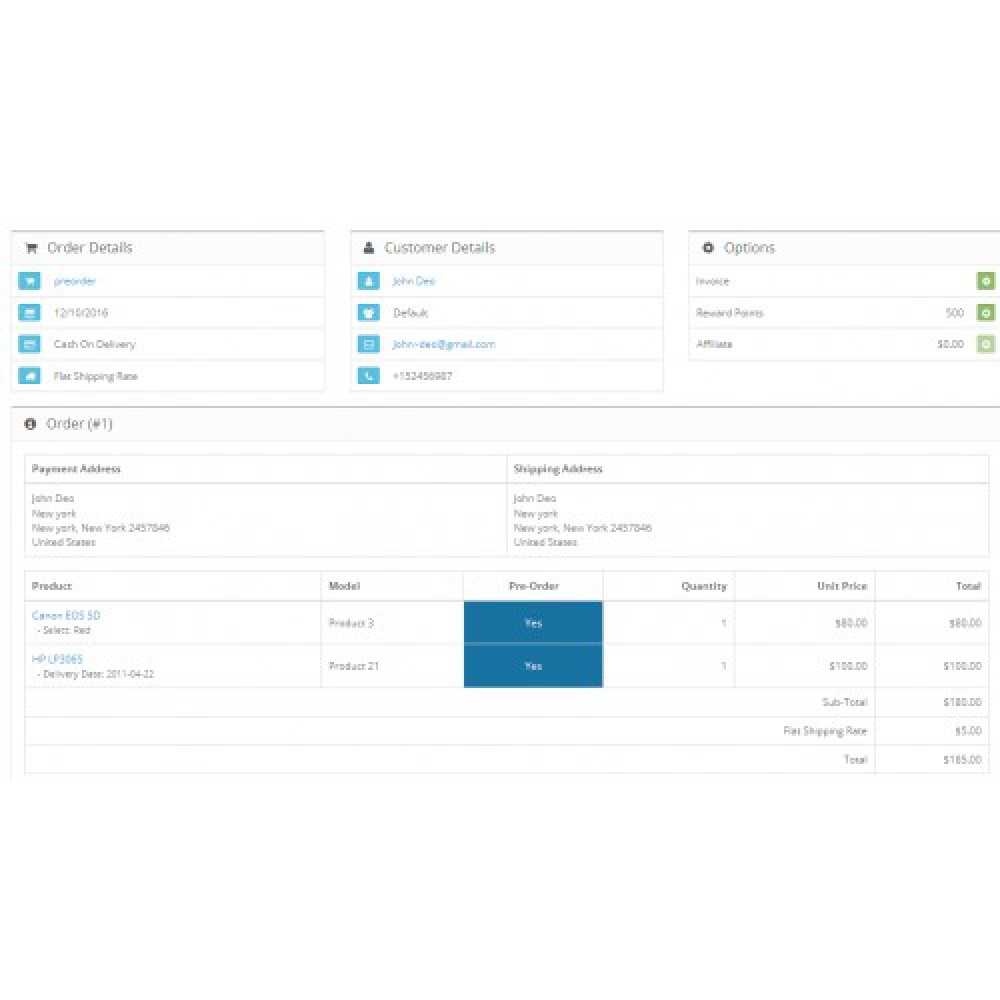Screen dimensions: 1000x1000
Task: Click the shopping cart icon beside preorder
Action: (29, 281)
